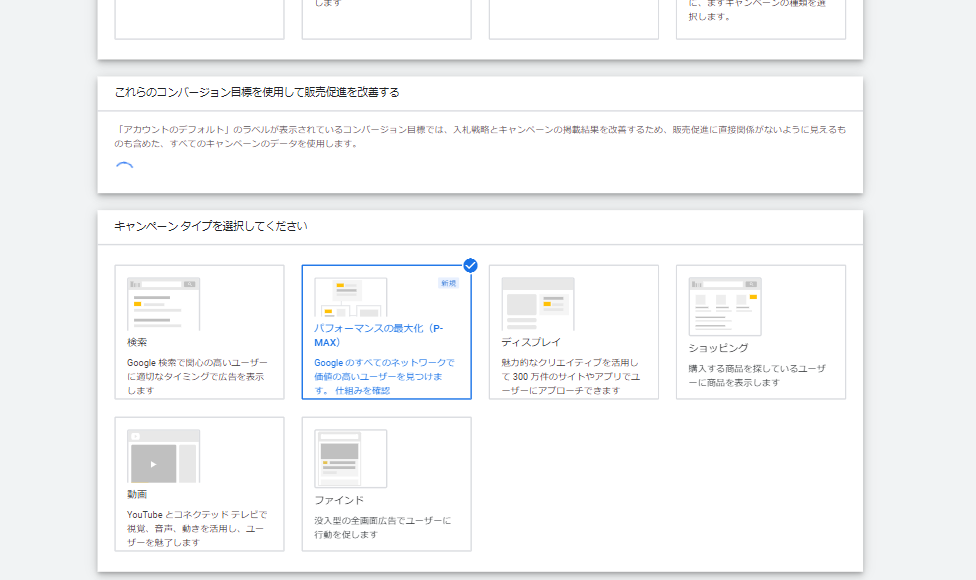Click the Video campaign illustration icon
976x580 pixels.
pos(164,456)
